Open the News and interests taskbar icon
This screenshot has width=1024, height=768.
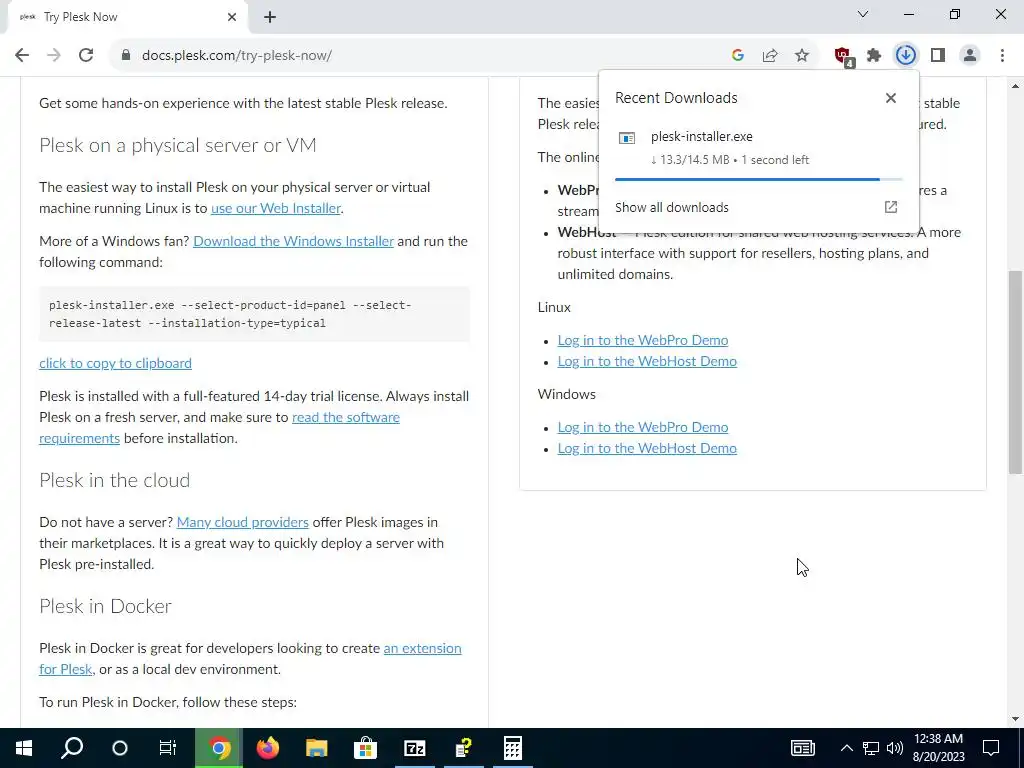tap(803, 748)
